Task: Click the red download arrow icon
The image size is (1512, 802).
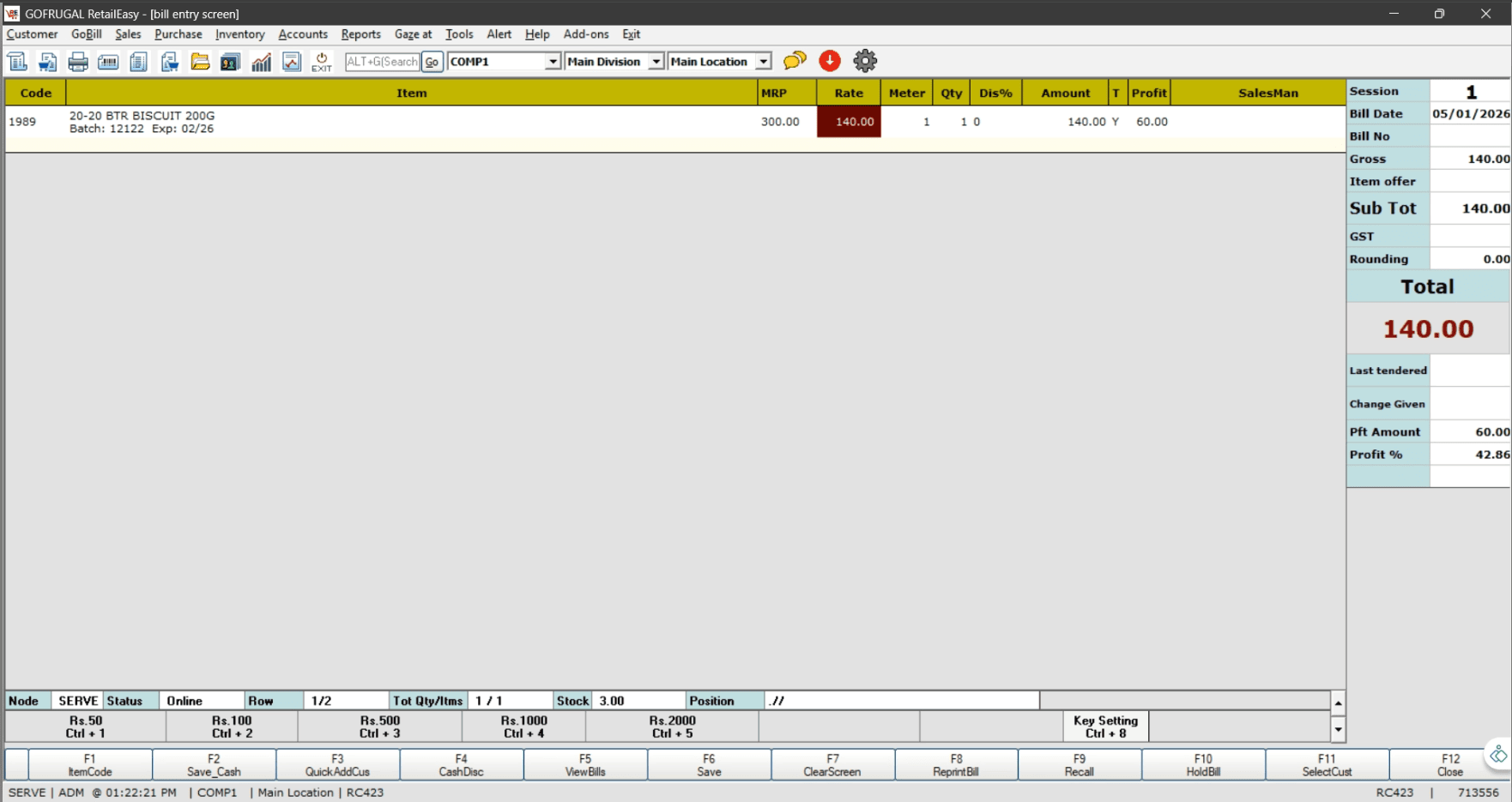Action: tap(830, 60)
